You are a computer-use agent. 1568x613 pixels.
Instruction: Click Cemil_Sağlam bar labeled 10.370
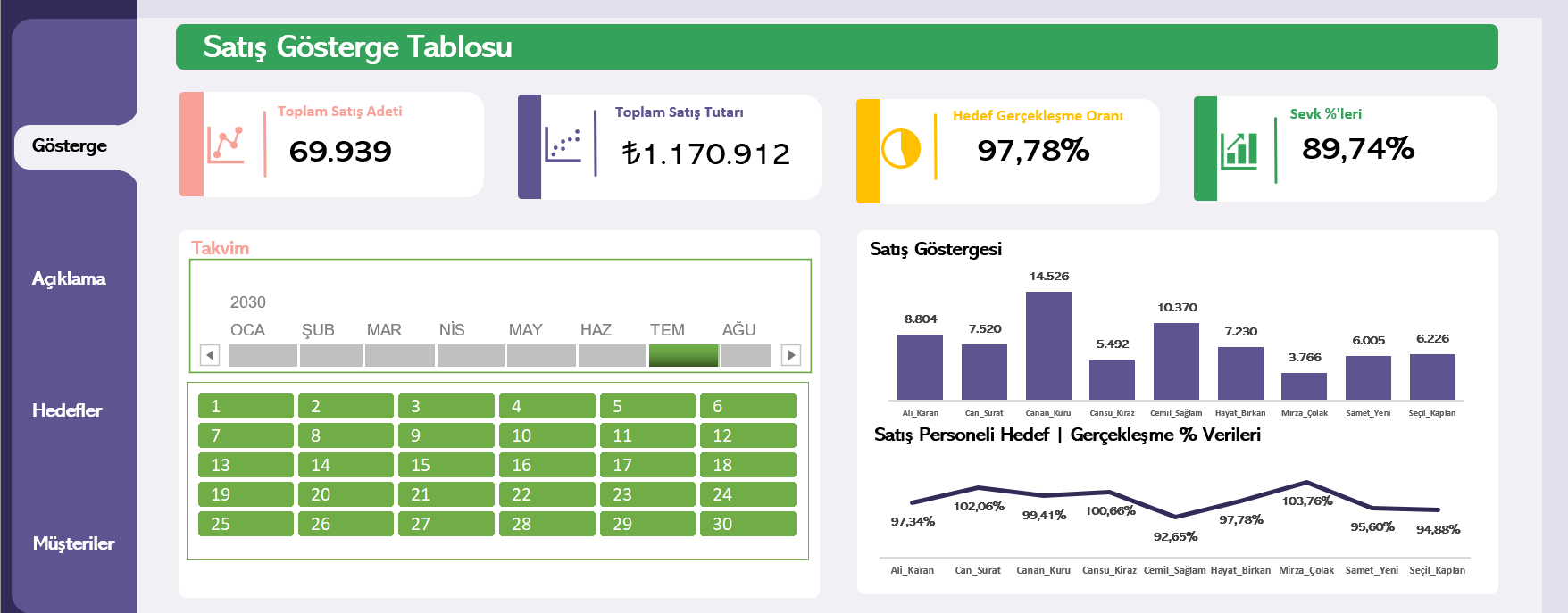pyautogui.click(x=1176, y=361)
